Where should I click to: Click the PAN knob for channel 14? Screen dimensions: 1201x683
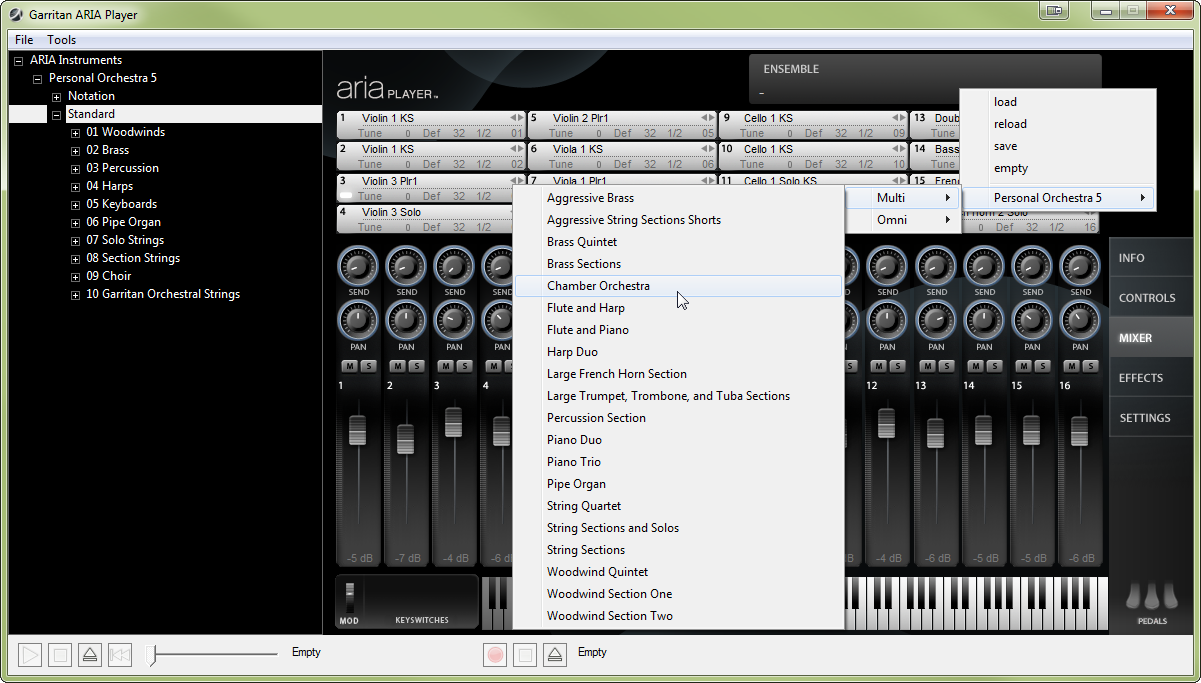point(984,321)
